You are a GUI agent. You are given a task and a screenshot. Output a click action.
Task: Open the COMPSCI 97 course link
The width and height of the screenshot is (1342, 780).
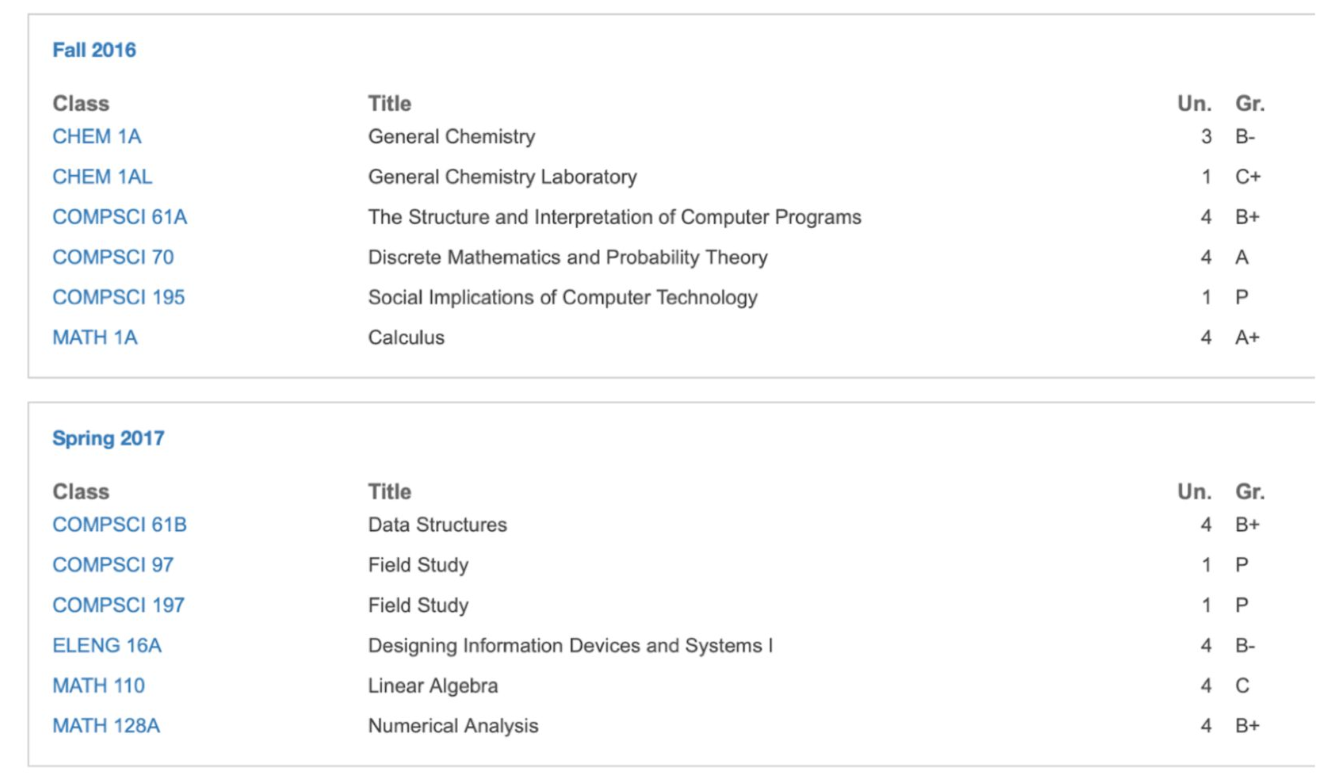tap(113, 565)
